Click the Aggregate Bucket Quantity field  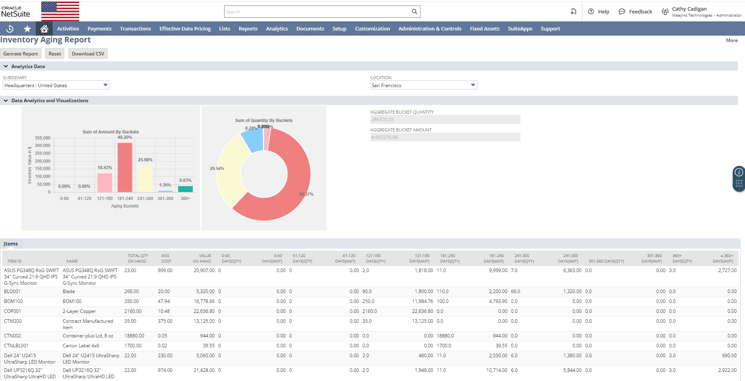click(x=445, y=120)
